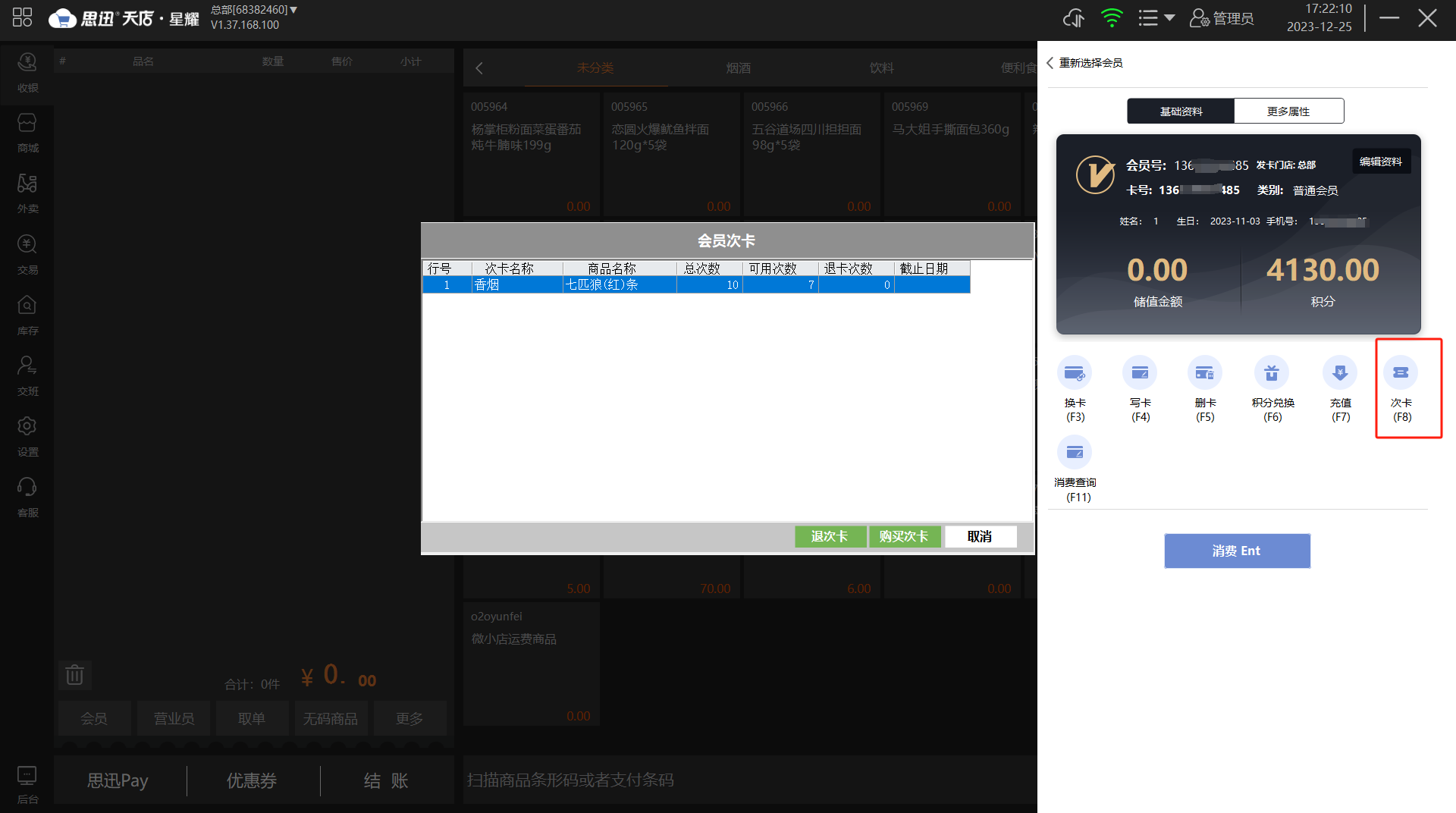Select the 香烟 row in the times-card table

click(696, 285)
